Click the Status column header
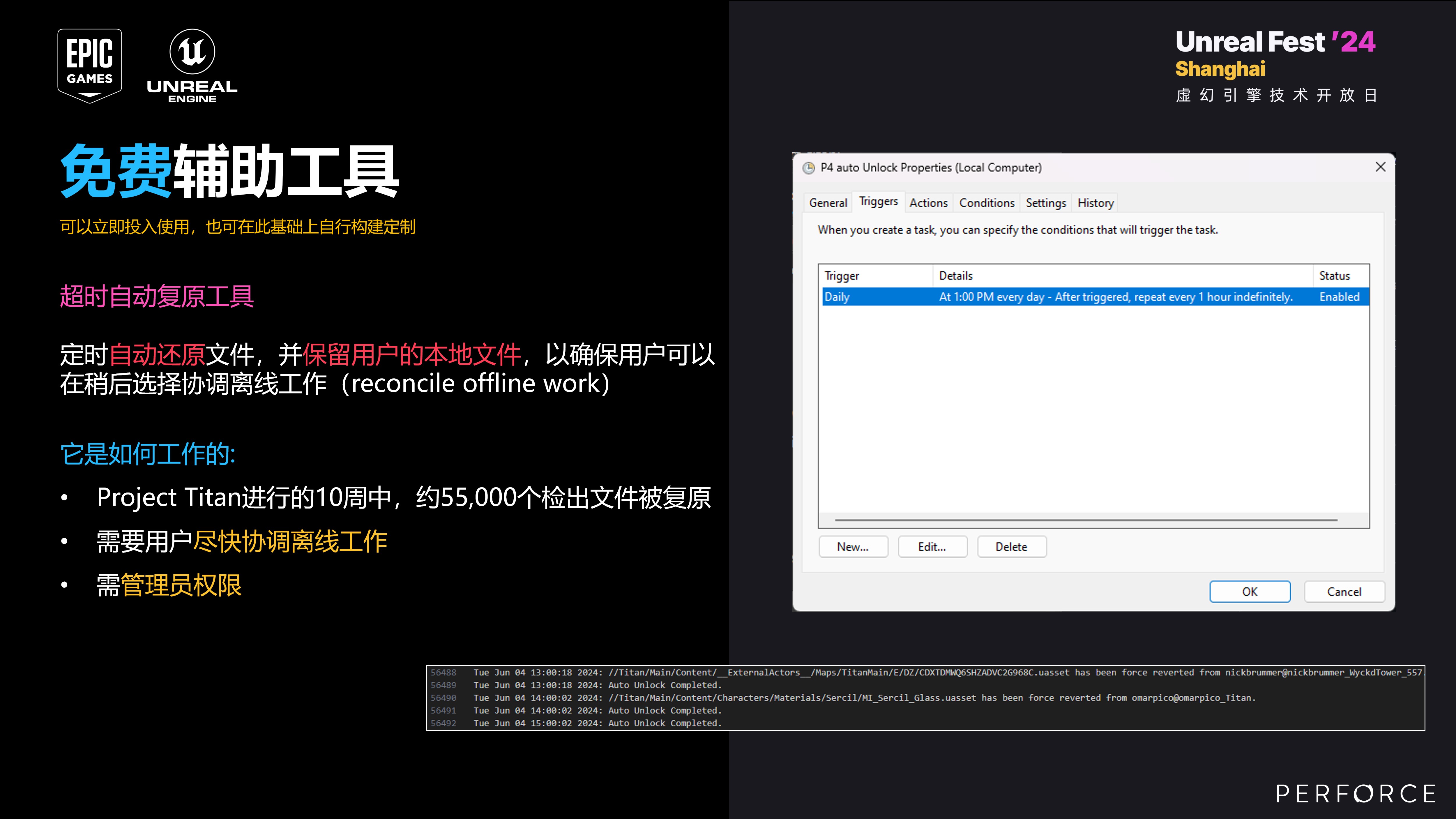1456x819 pixels. point(1341,276)
